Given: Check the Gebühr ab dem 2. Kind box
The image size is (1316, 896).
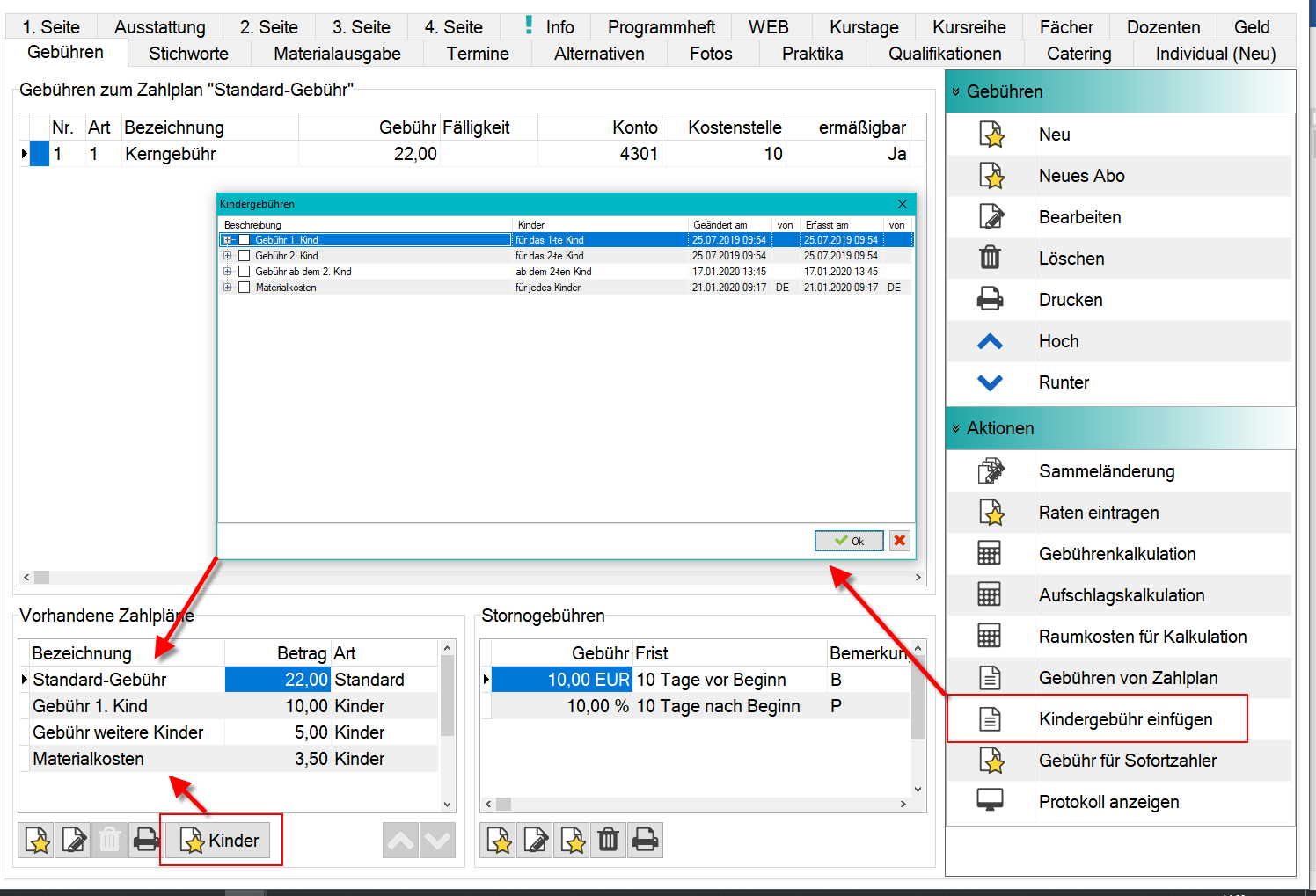Looking at the screenshot, I should click(x=245, y=272).
